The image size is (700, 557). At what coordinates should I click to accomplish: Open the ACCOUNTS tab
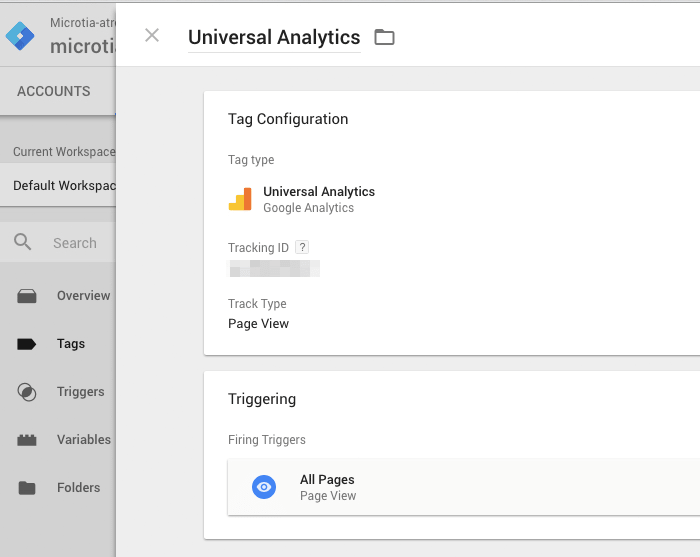[x=54, y=91]
